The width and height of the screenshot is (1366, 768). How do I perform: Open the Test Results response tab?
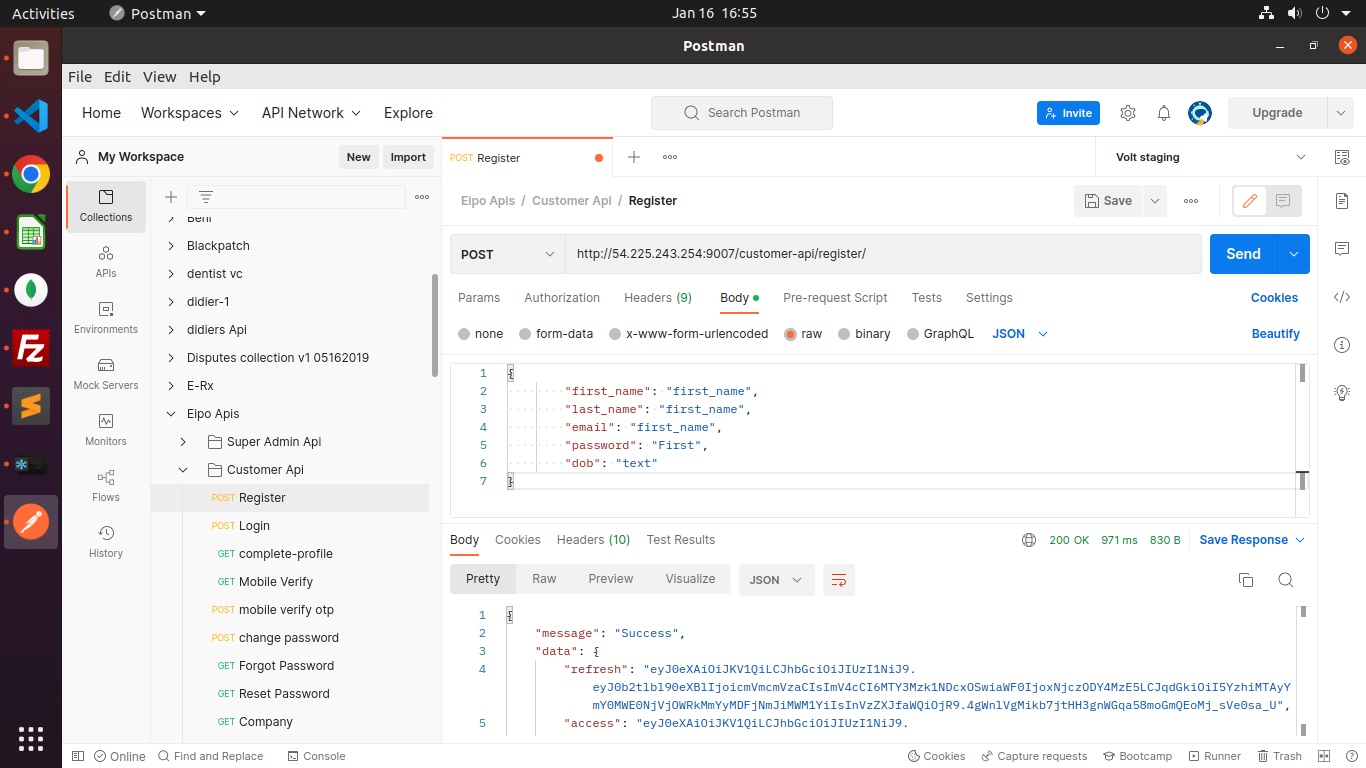(x=680, y=540)
